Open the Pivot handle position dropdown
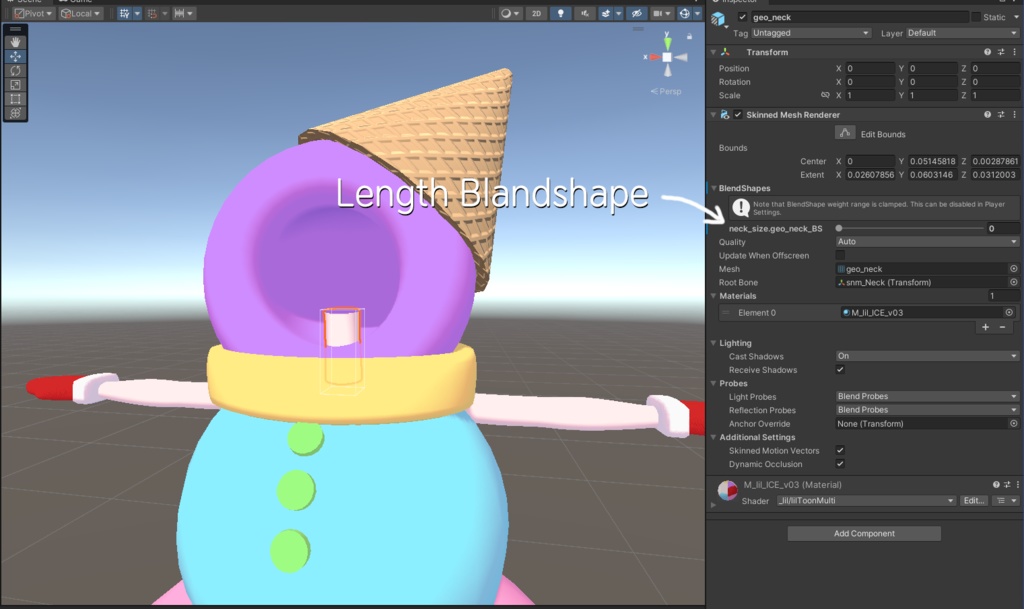Viewport: 1024px width, 609px height. coord(33,13)
